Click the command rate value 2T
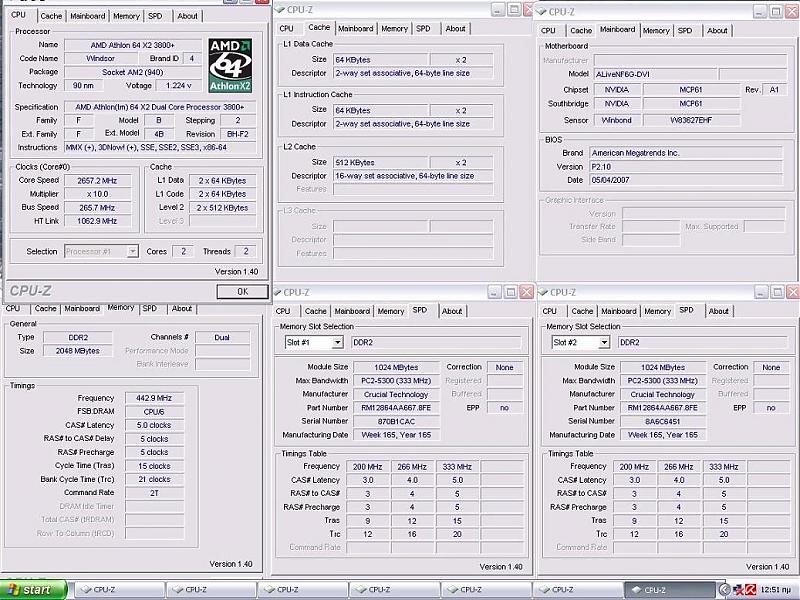The width and height of the screenshot is (800, 600). [x=154, y=493]
